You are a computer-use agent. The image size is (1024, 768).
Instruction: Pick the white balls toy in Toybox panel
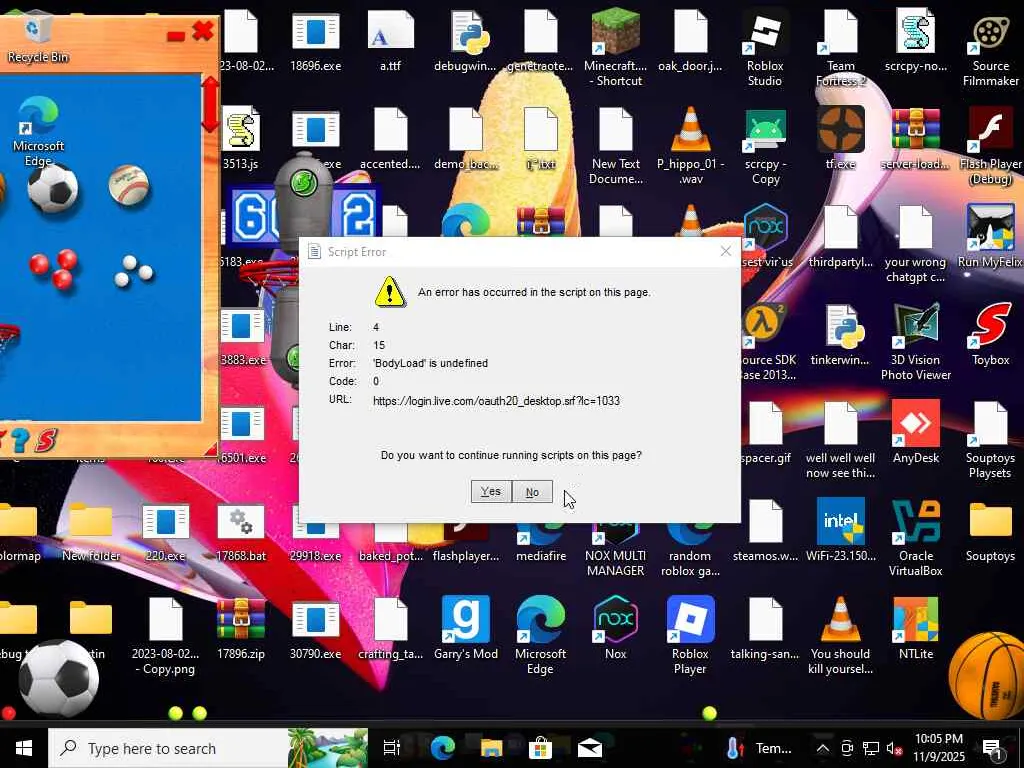133,272
